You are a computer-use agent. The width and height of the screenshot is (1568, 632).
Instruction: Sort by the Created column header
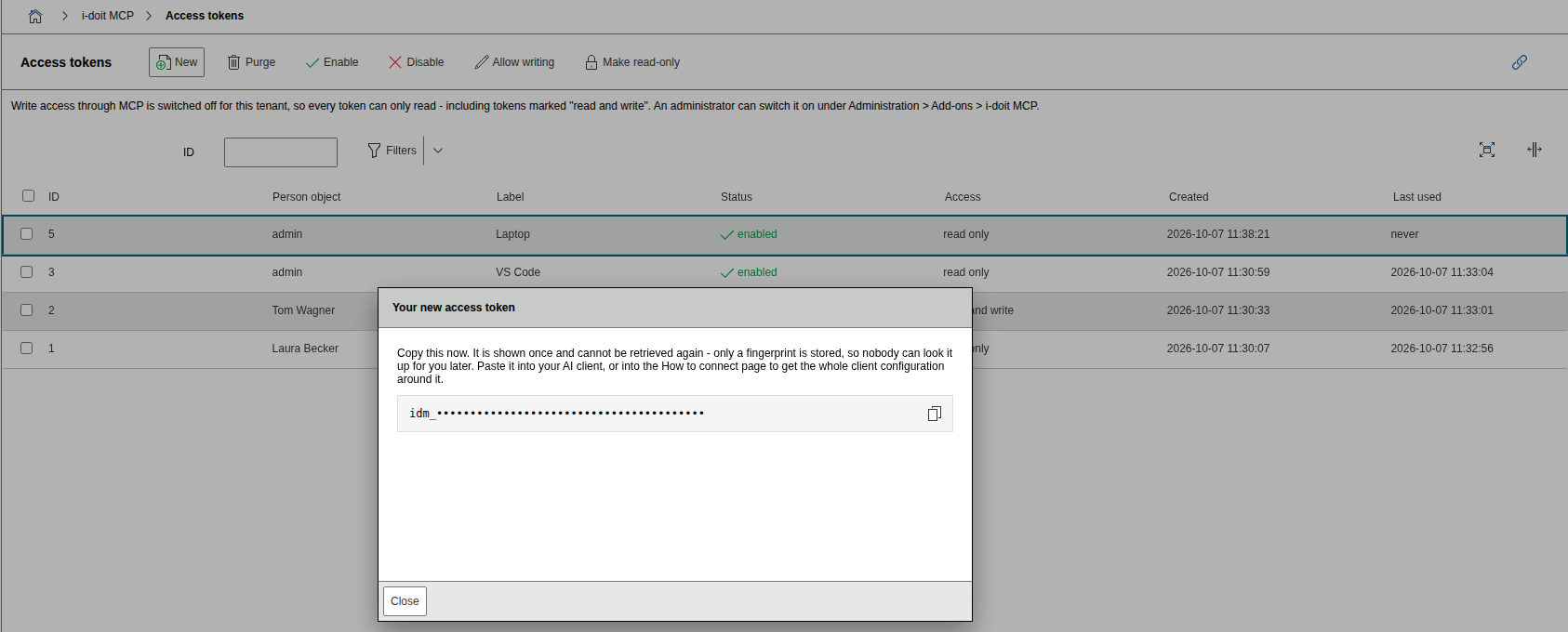(x=1189, y=197)
